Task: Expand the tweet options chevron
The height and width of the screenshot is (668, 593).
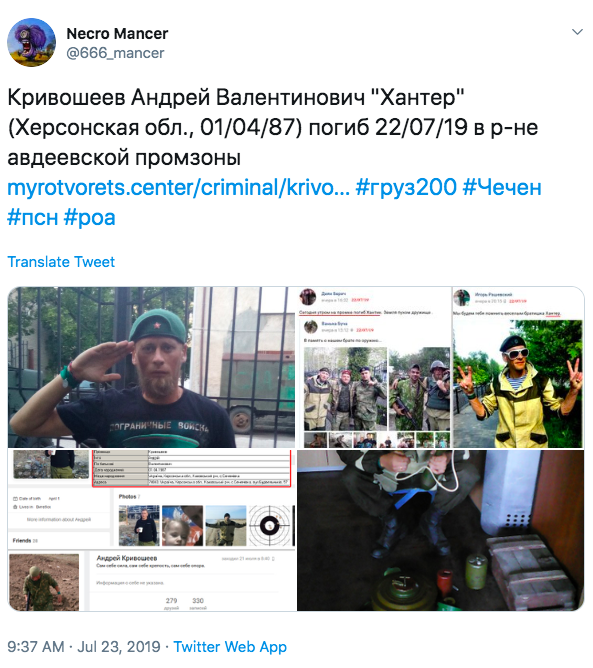Action: pos(577,32)
